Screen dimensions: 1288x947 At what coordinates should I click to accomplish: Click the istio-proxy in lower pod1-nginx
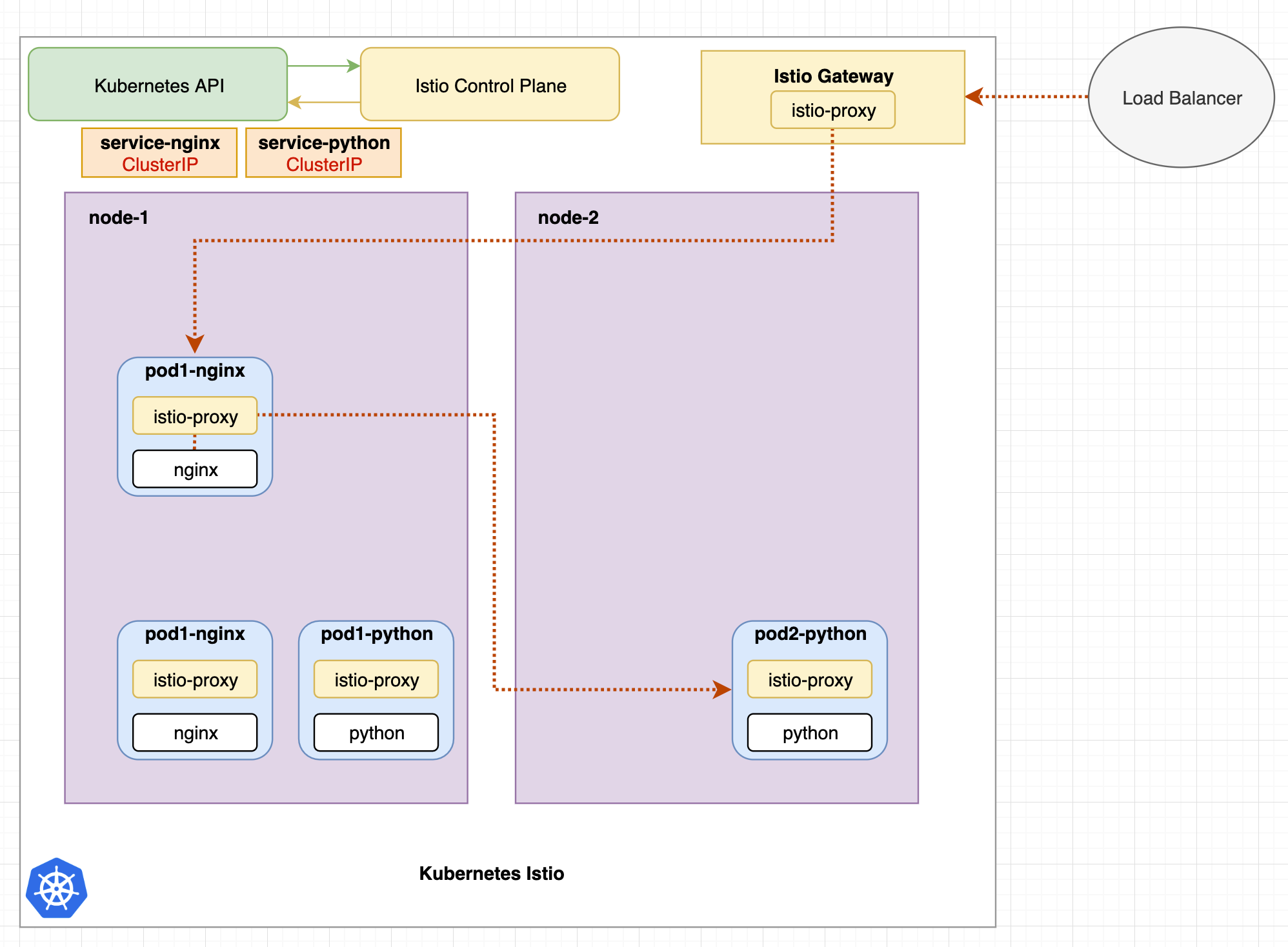click(x=194, y=679)
